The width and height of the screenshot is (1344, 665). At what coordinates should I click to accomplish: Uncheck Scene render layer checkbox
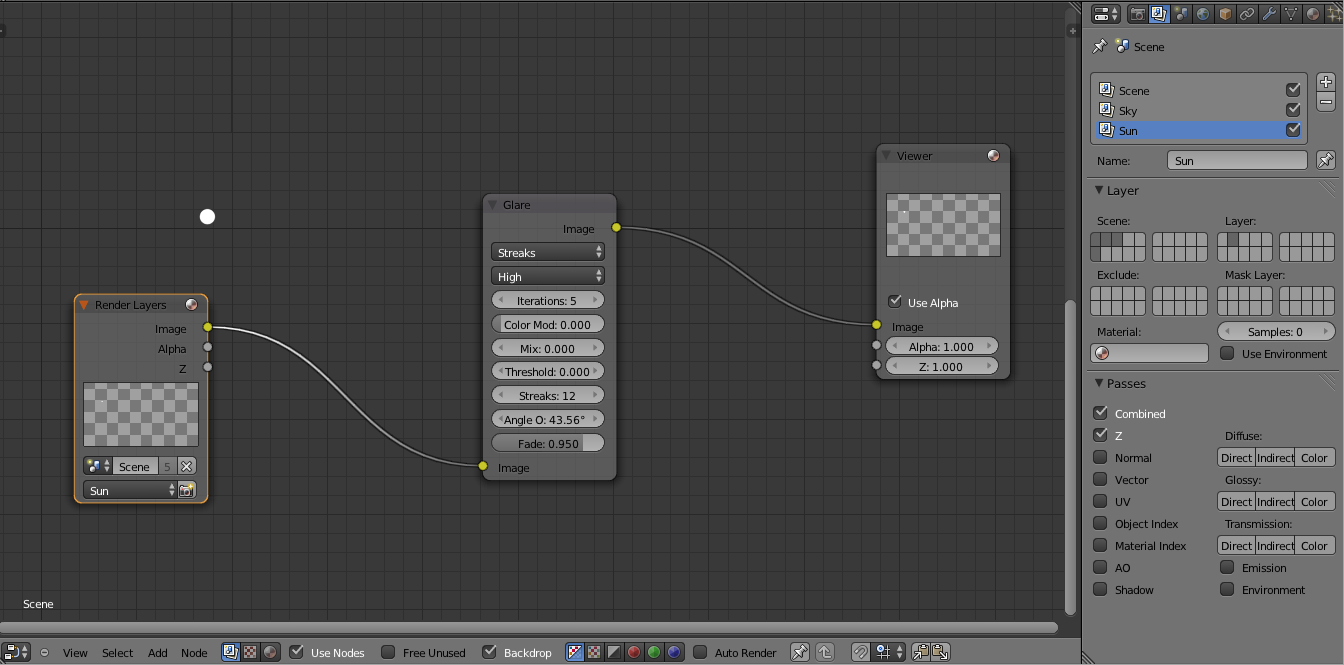[1293, 90]
